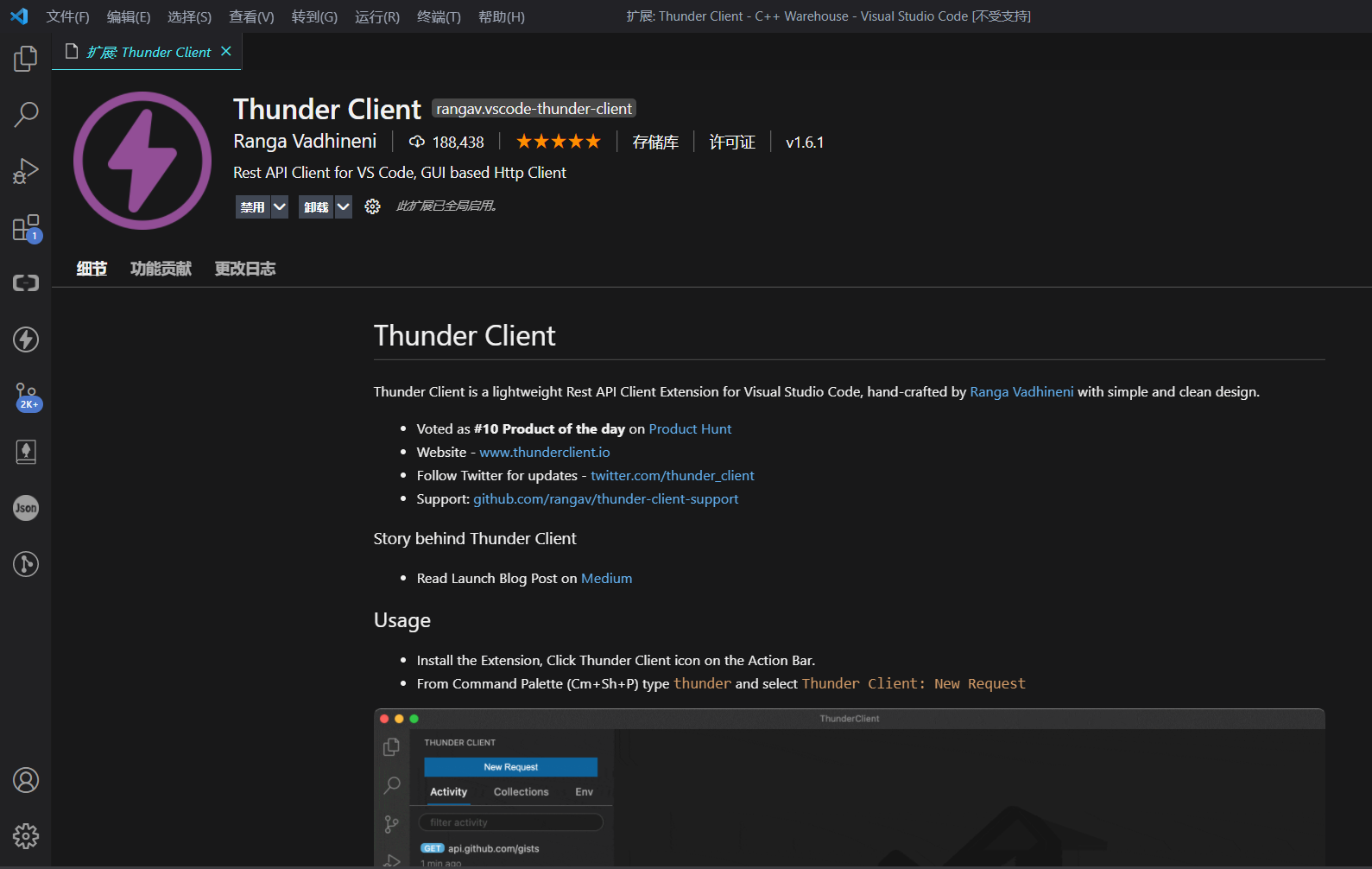Open the Extensions view with badge

point(26,228)
